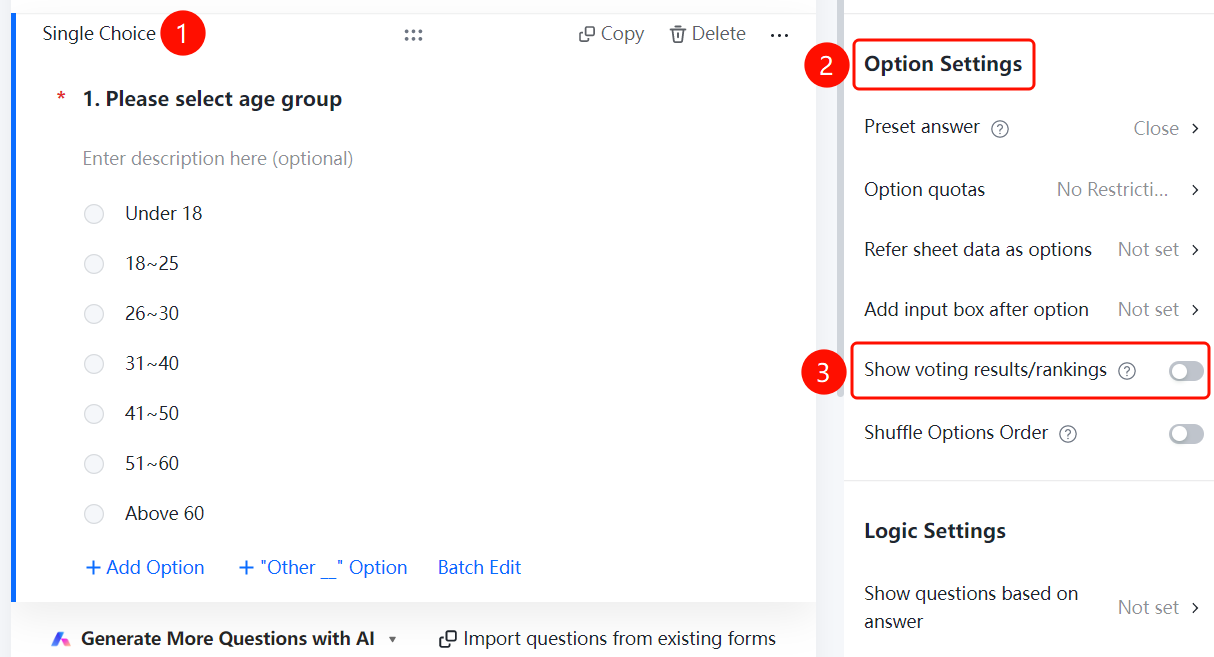Image resolution: width=1214 pixels, height=657 pixels.
Task: Open dropdown arrow beside Generate More Questions
Action: [393, 640]
